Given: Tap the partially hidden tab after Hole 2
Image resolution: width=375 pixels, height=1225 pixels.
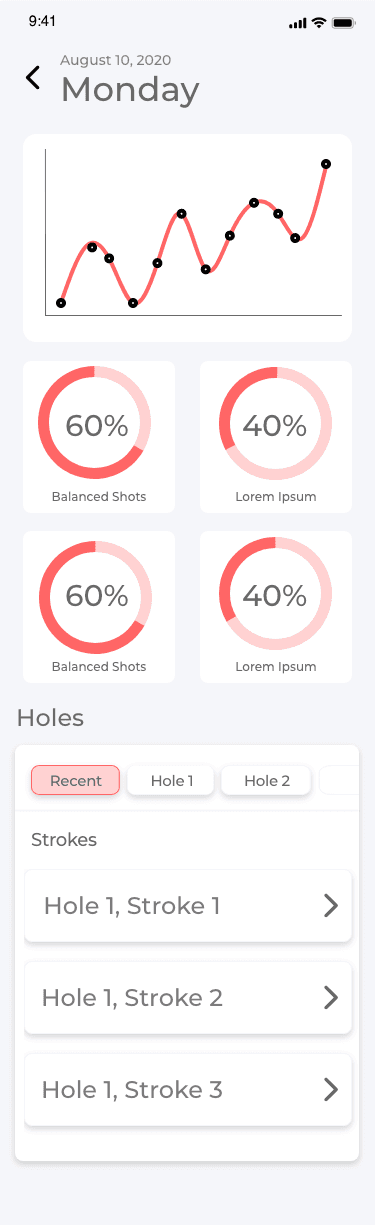Looking at the screenshot, I should (338, 780).
